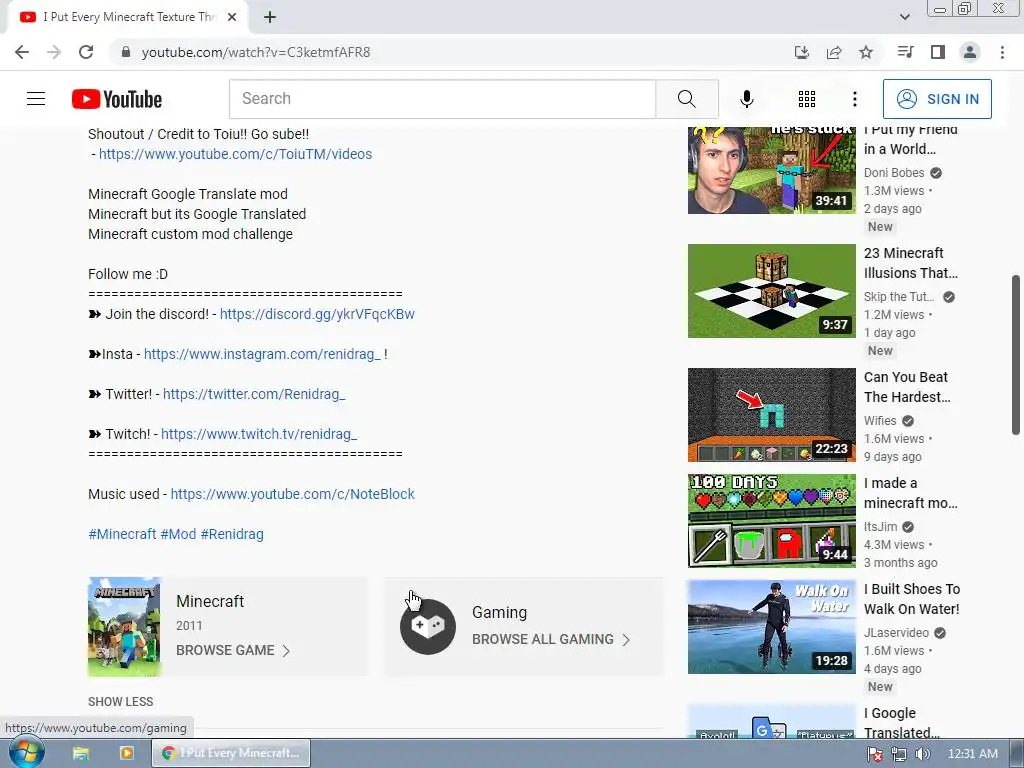Viewport: 1024px width, 768px height.
Task: Click the page vertical scrollbar thumb
Action: point(1016,355)
